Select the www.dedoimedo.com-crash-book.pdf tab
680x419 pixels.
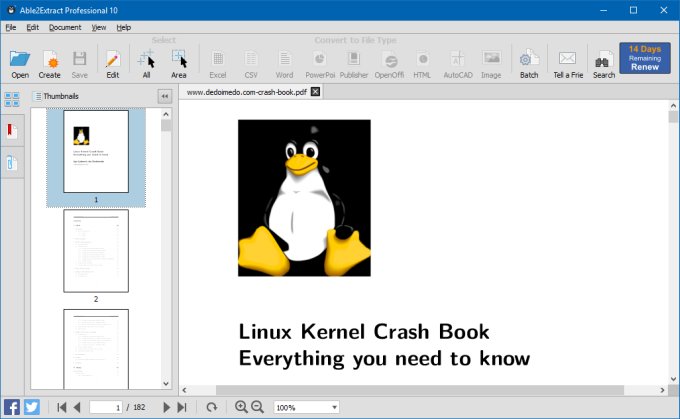point(246,92)
